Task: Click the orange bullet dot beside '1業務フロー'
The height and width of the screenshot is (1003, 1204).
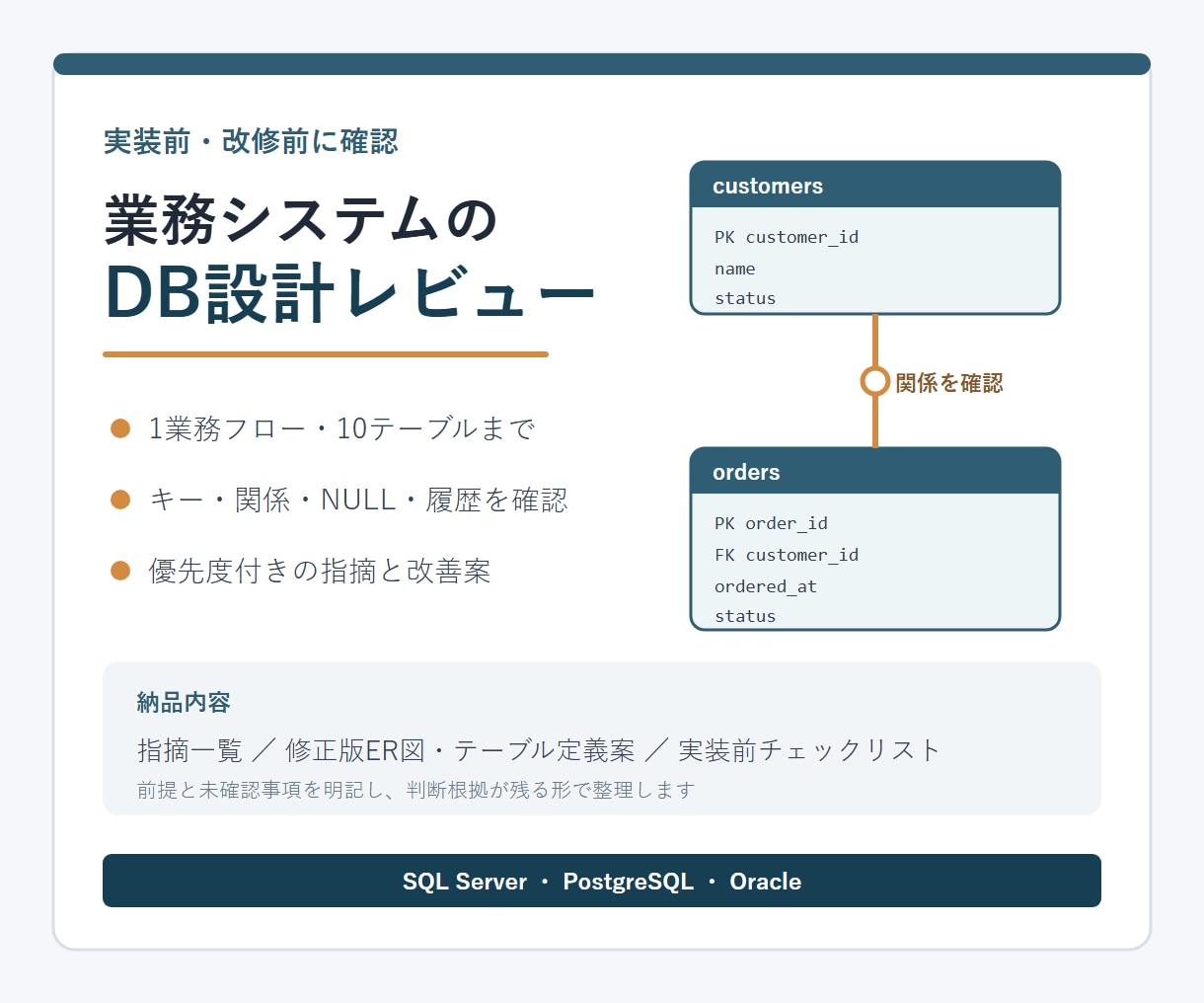Action: [x=120, y=428]
